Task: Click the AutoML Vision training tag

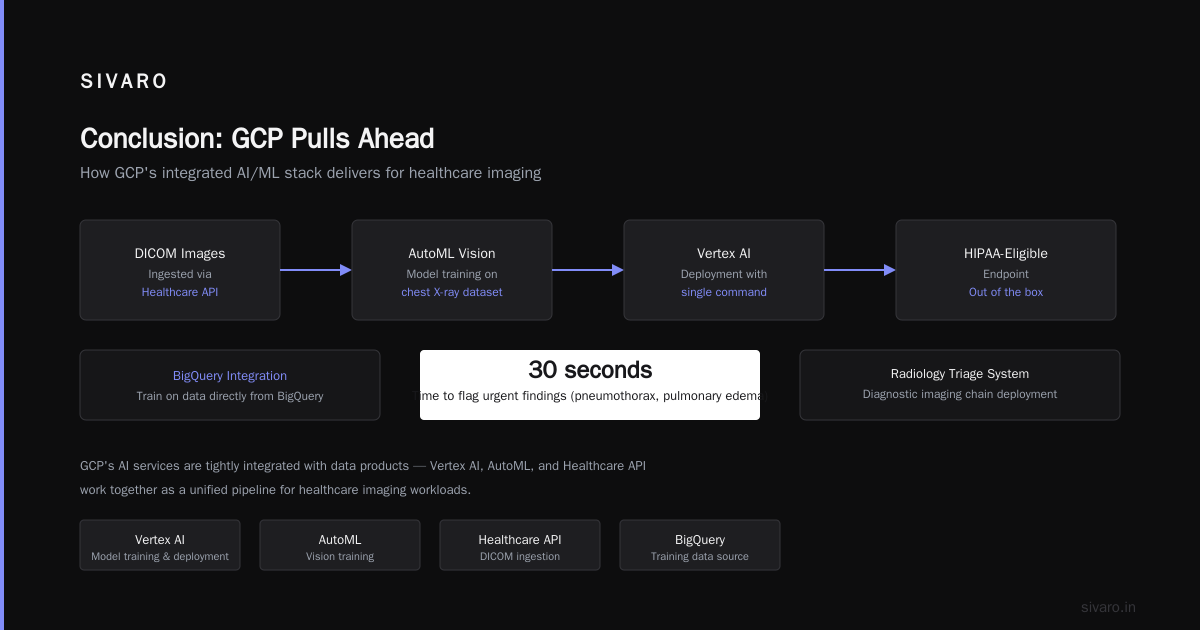Action: click(340, 545)
